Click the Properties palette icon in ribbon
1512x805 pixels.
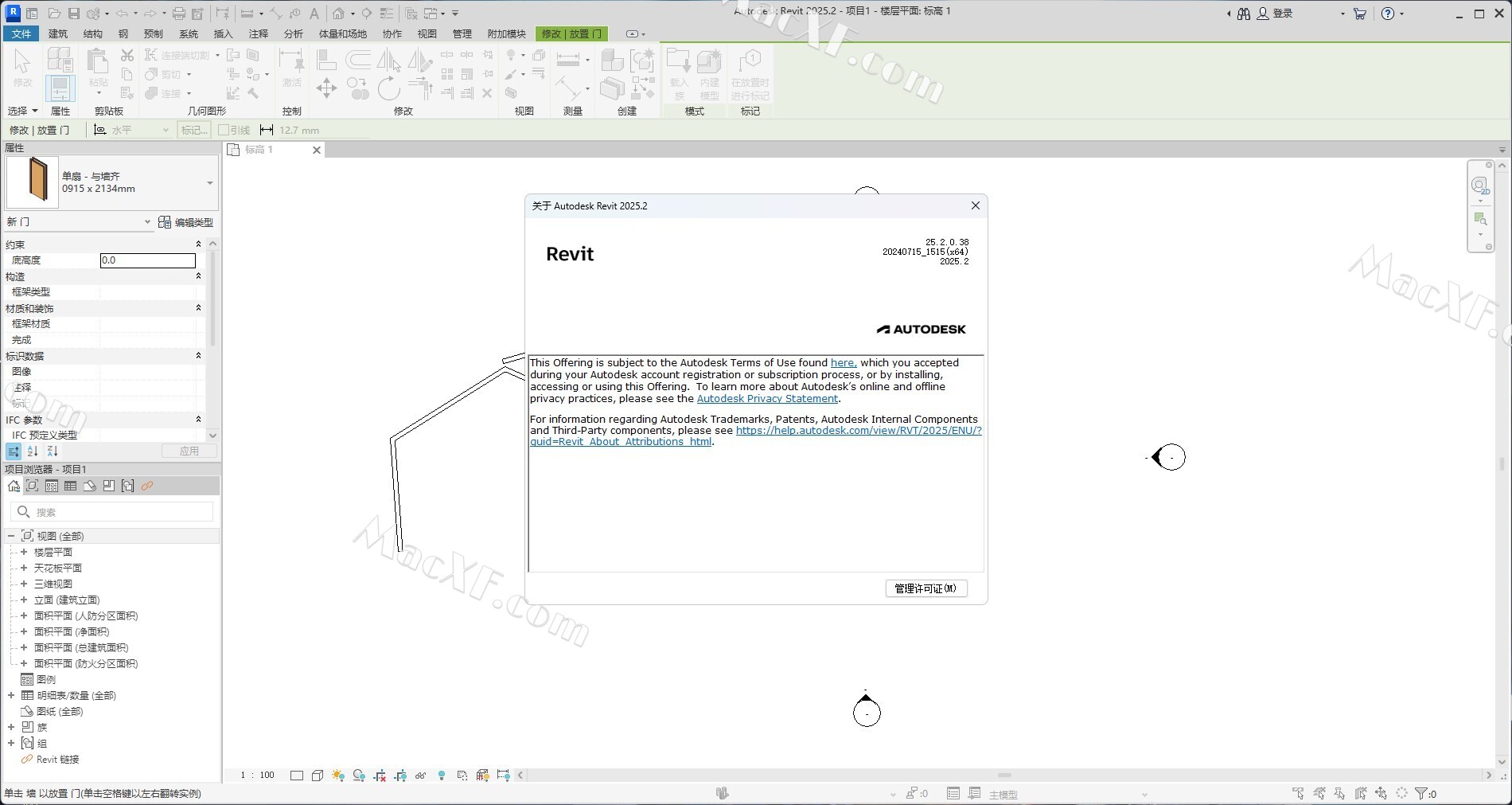pos(60,88)
